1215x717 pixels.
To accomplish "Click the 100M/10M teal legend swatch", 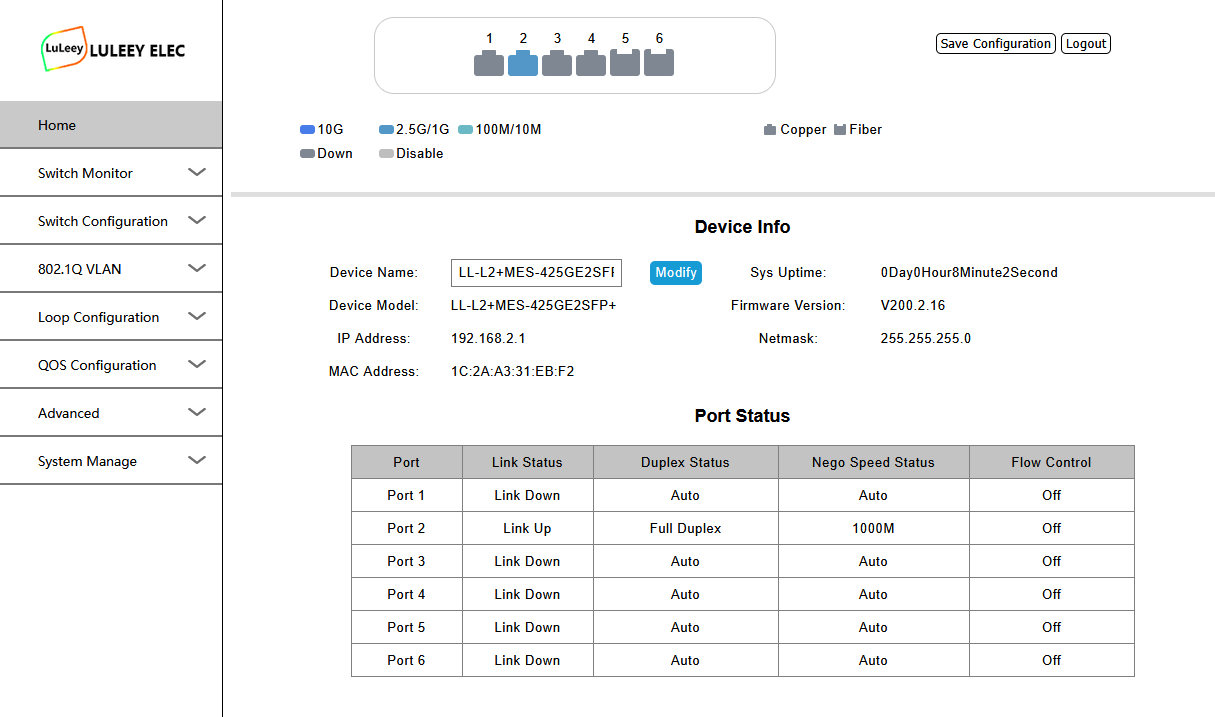I will pos(466,130).
